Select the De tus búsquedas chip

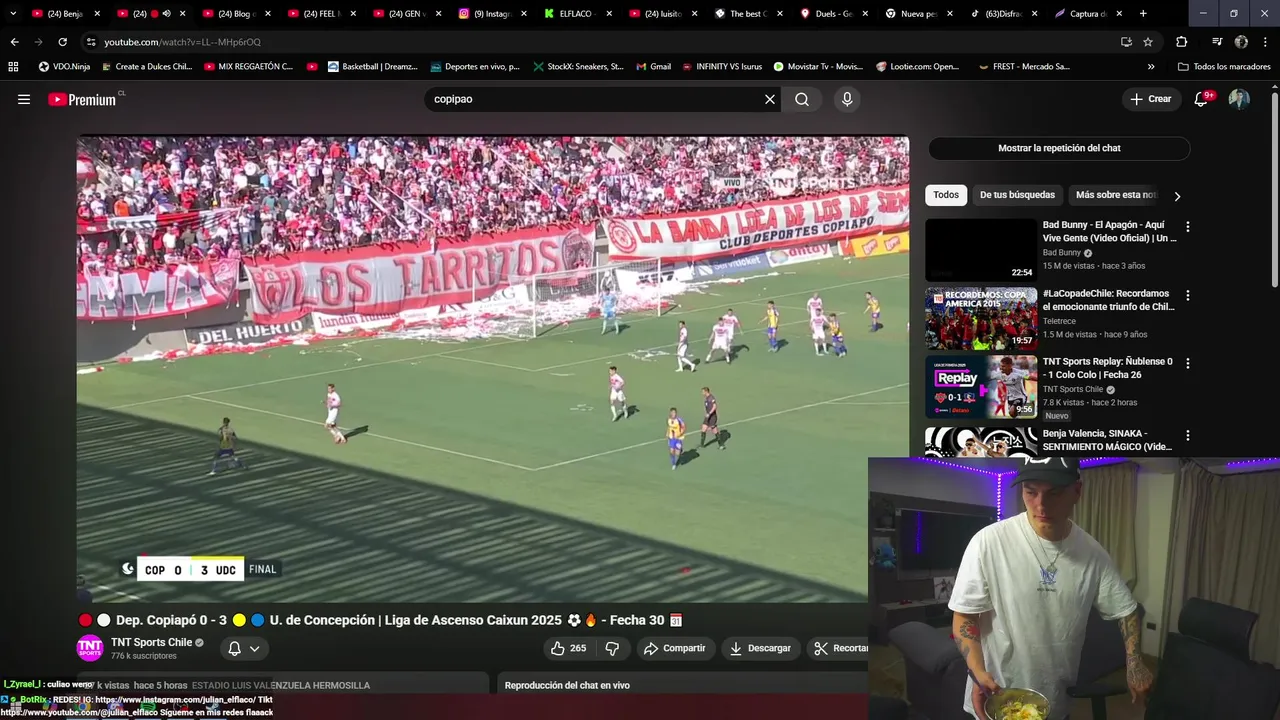pos(1017,195)
